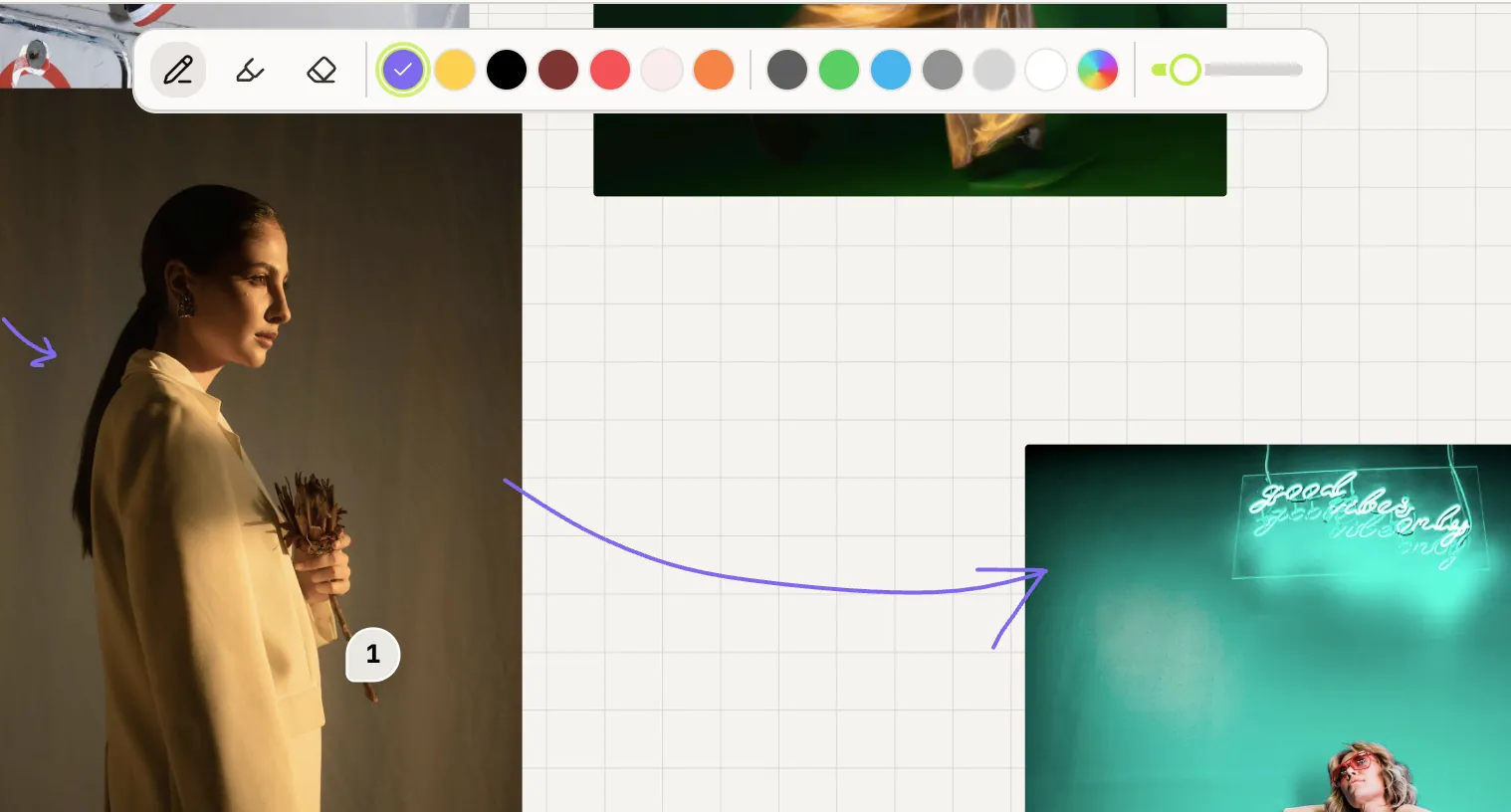Select the highlighter marker tool
The image size is (1511, 812).
[x=250, y=70]
